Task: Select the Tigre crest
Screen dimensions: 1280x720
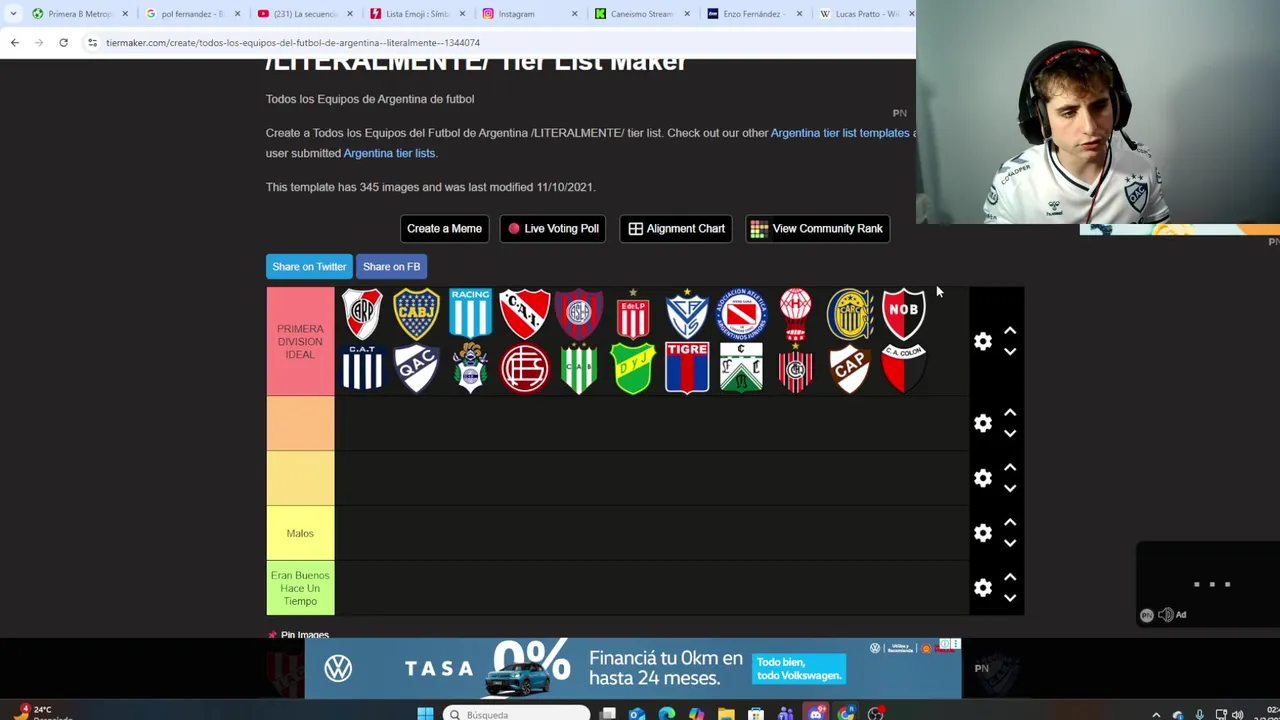Action: point(687,368)
